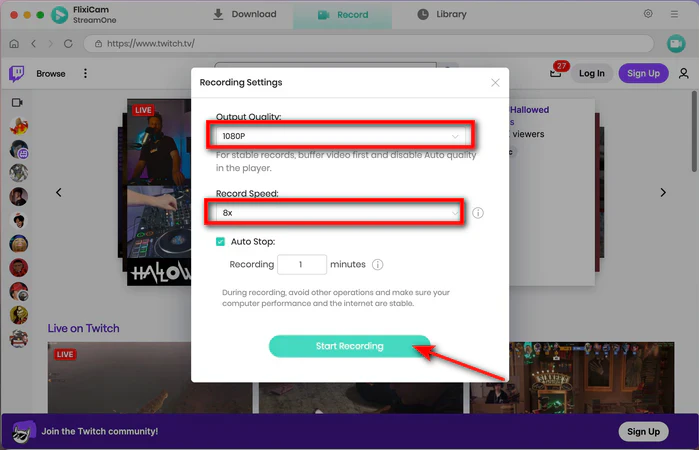699x450 pixels.
Task: Click the sixth channel avatar in the sidebar
Action: coord(19,244)
